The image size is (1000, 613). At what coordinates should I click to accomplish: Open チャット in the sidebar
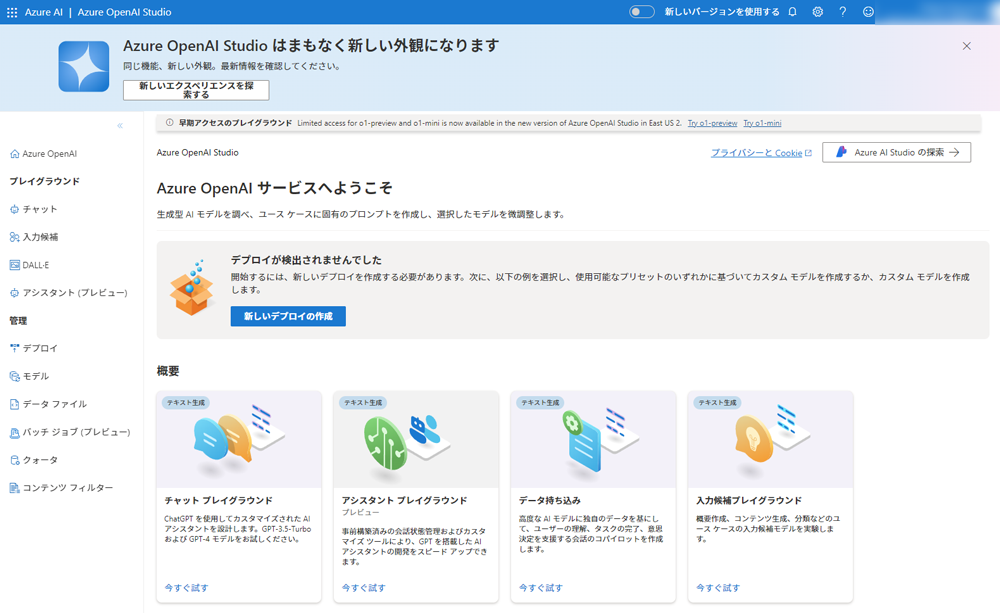pyautogui.click(x=40, y=209)
